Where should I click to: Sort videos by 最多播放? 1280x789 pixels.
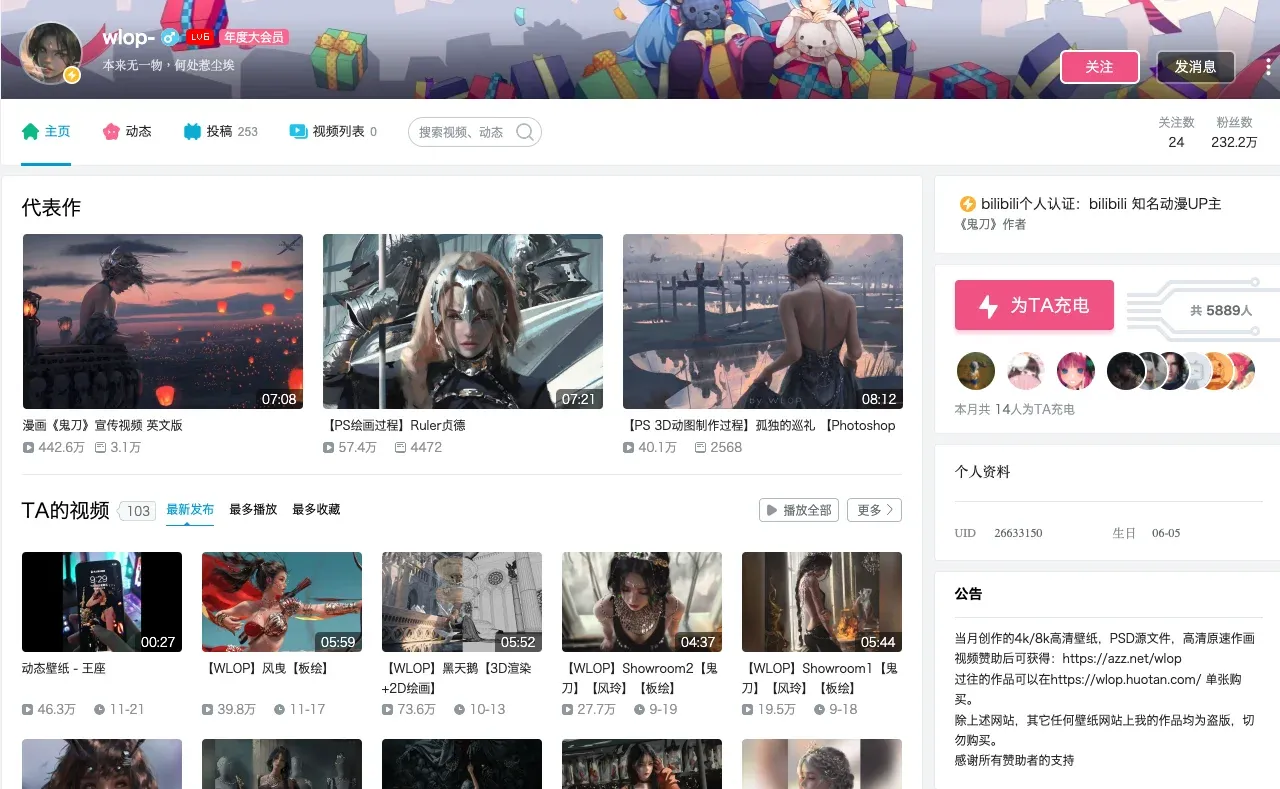(x=253, y=510)
